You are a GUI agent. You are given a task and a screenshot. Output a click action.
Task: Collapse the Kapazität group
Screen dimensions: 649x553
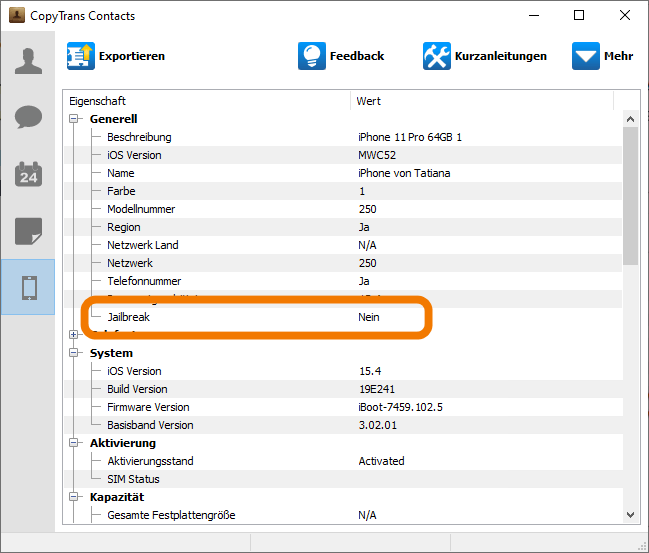coord(74,497)
